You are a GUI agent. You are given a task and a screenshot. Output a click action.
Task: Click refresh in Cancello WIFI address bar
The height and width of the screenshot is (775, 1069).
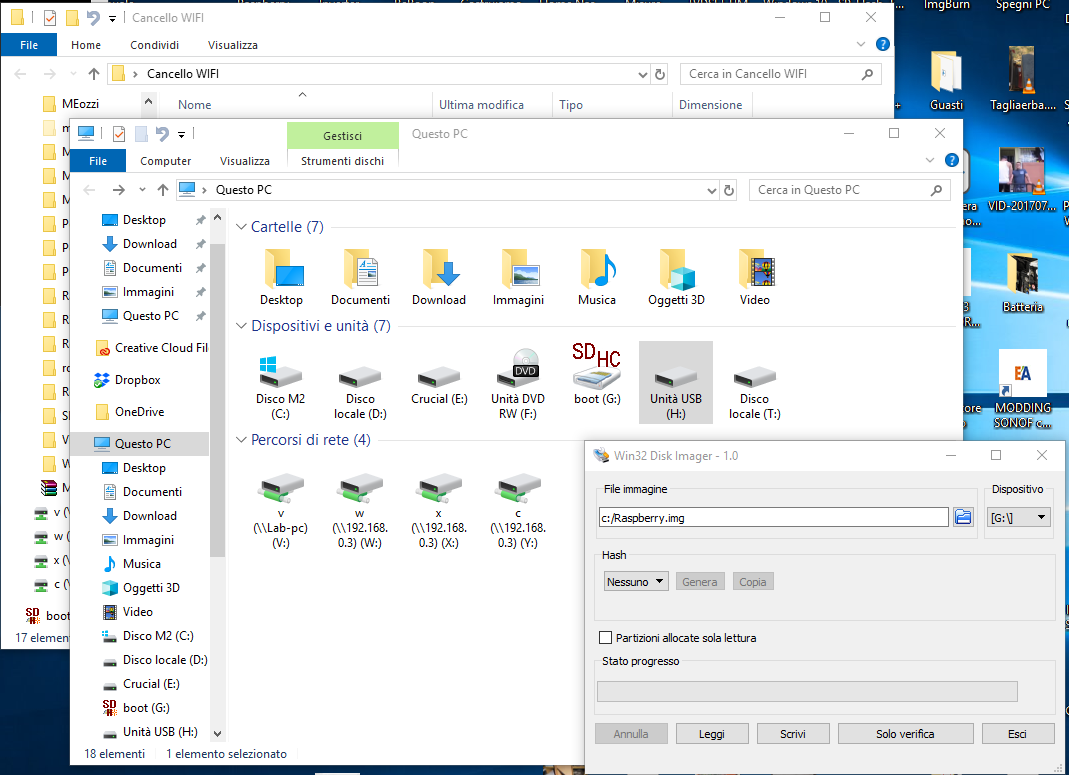660,74
